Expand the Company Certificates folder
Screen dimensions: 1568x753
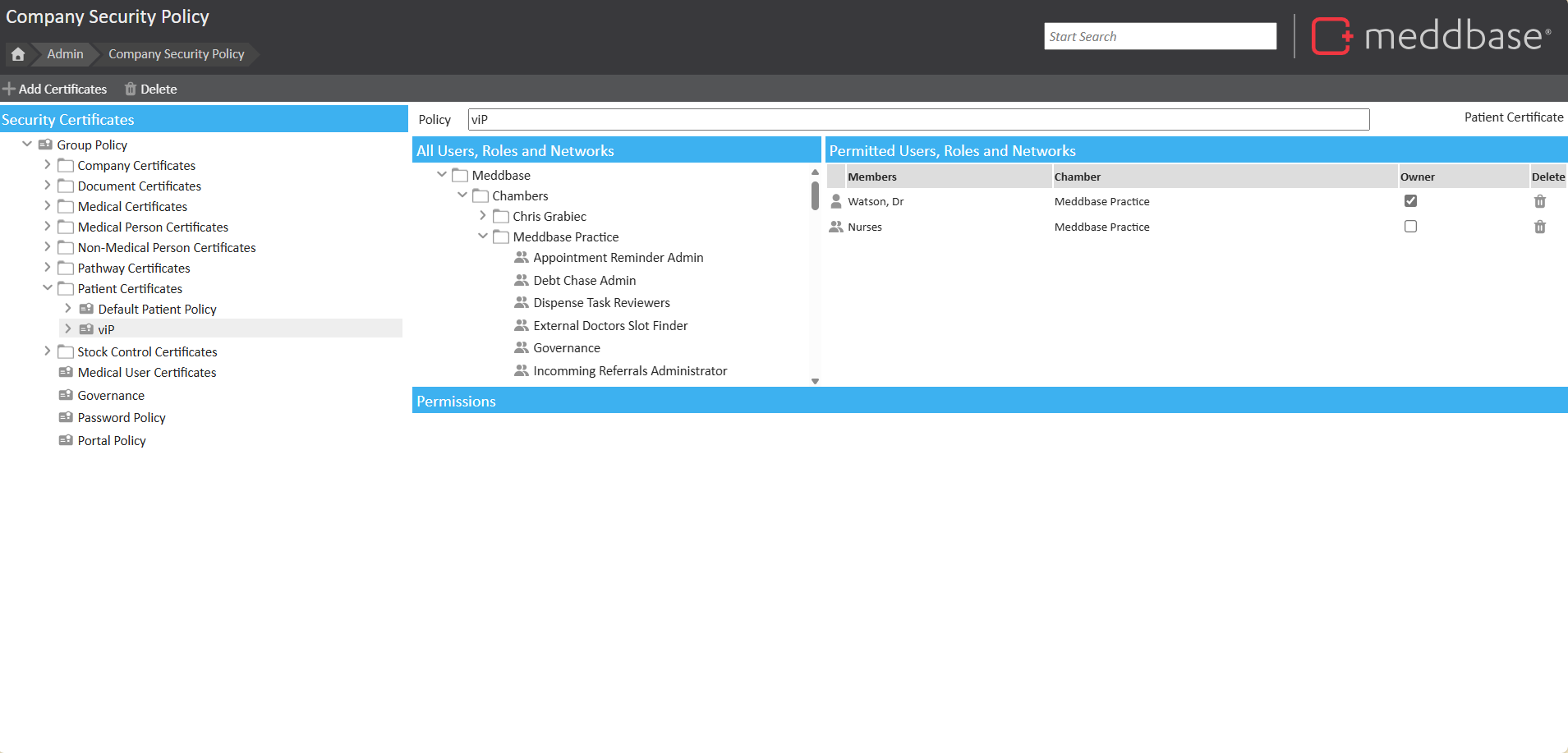48,165
